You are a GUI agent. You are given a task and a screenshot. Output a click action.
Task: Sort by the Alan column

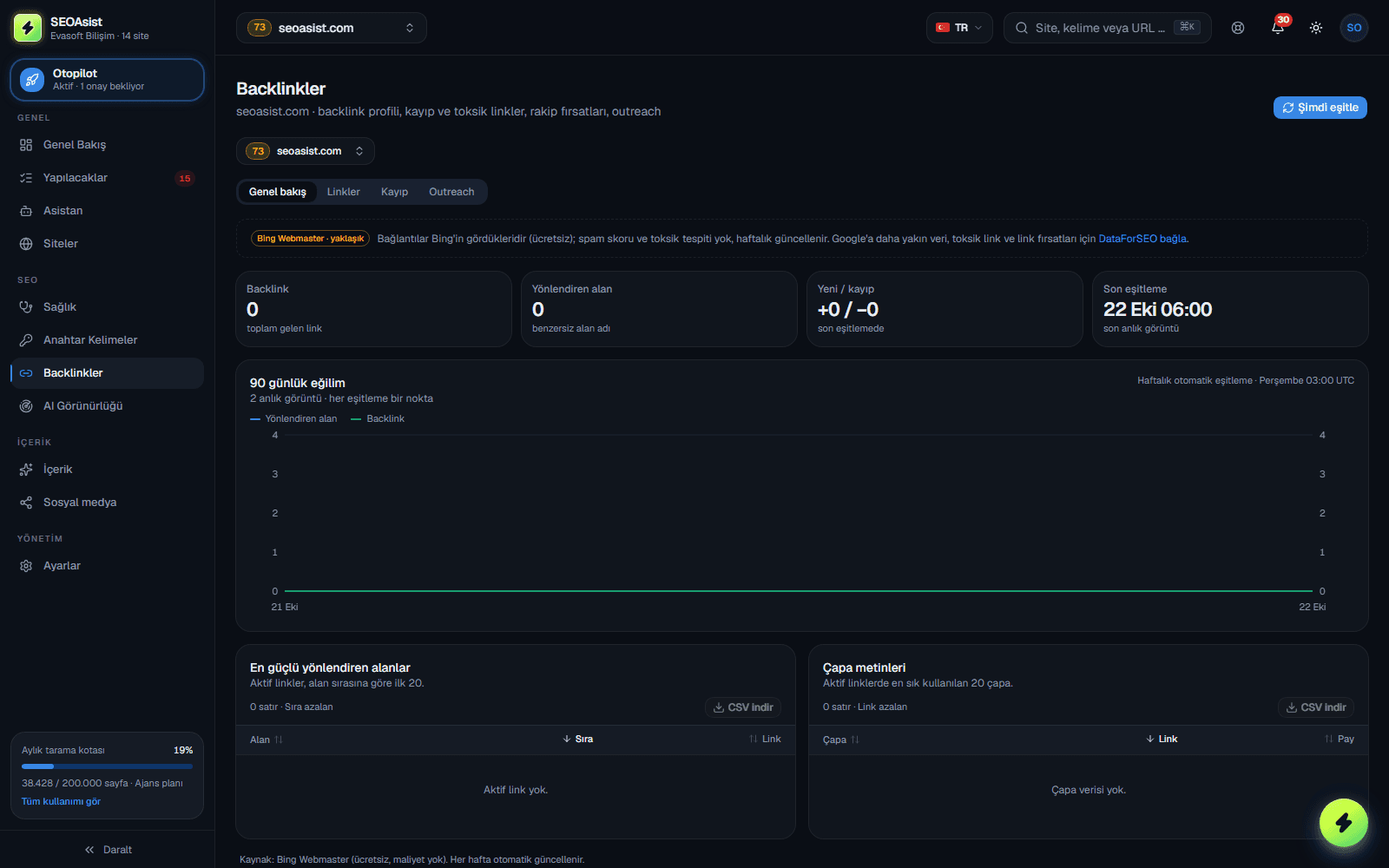point(267,740)
